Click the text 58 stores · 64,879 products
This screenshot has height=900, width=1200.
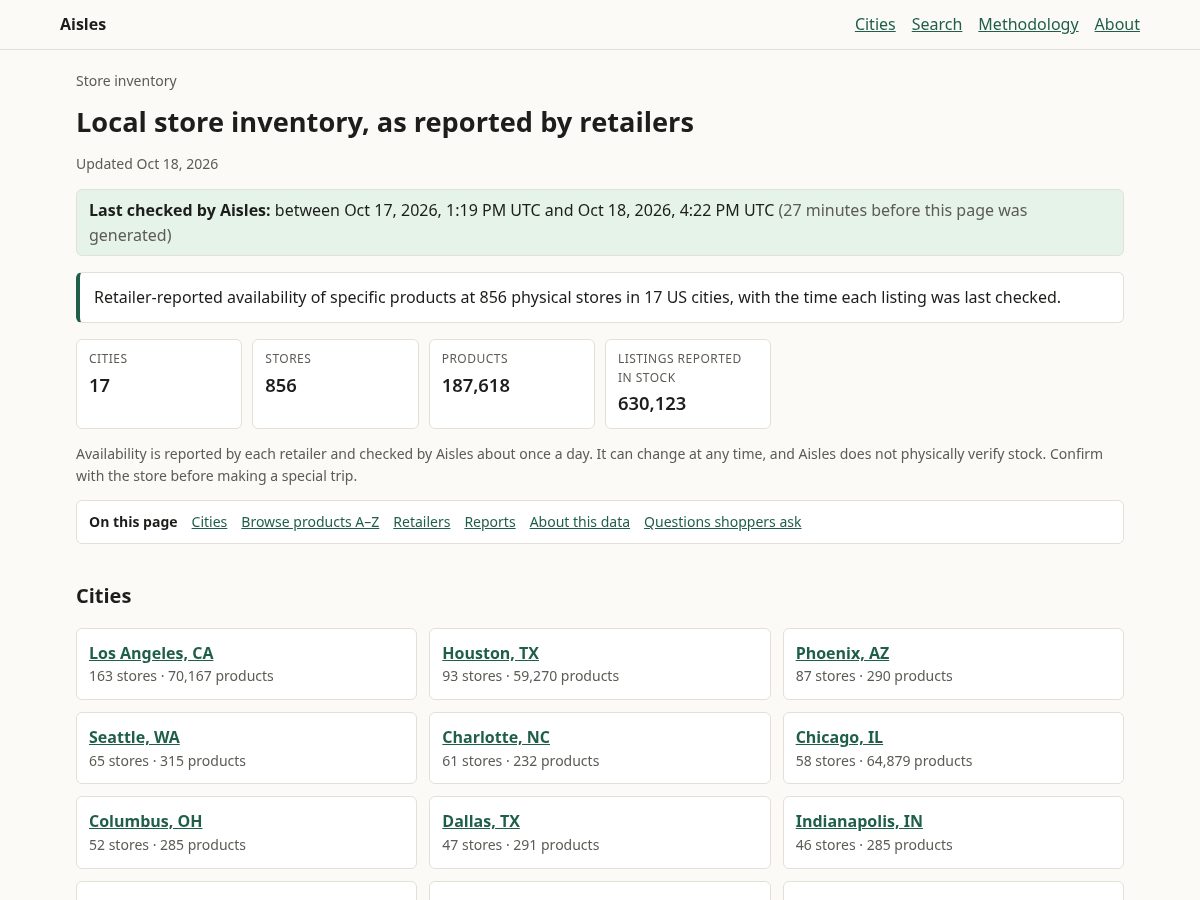884,761
